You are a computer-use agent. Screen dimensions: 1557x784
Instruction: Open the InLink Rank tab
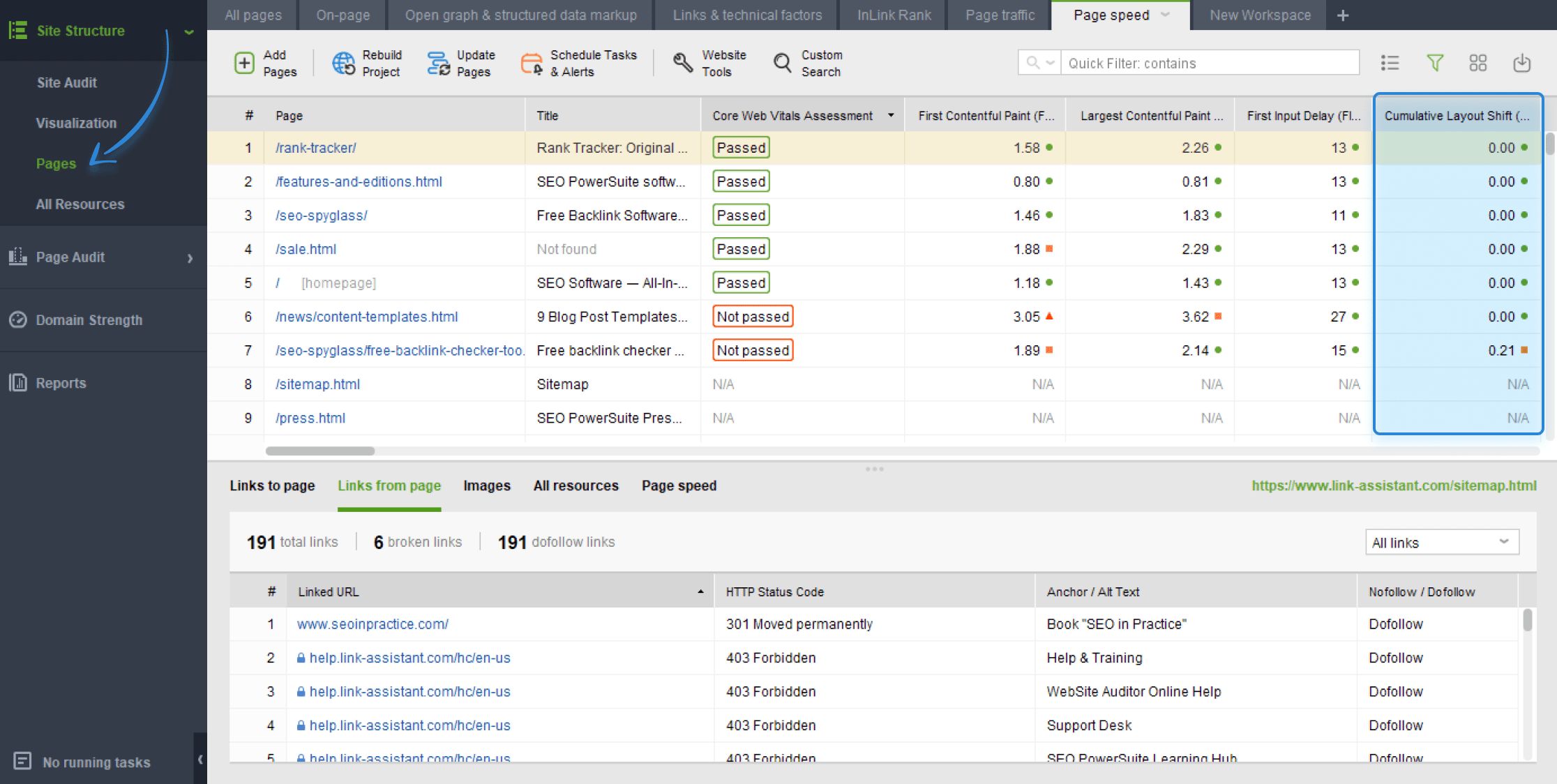tap(894, 15)
